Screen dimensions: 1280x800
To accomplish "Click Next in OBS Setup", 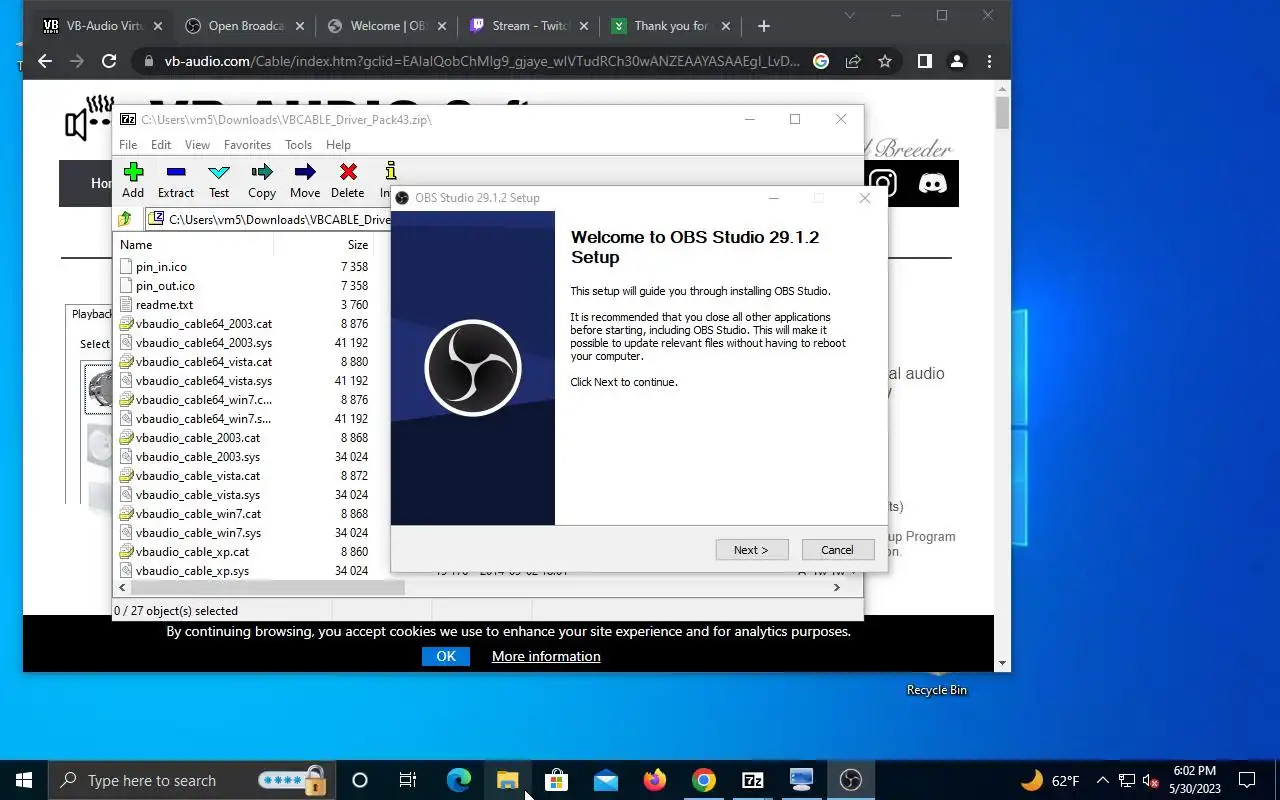I will [x=752, y=550].
